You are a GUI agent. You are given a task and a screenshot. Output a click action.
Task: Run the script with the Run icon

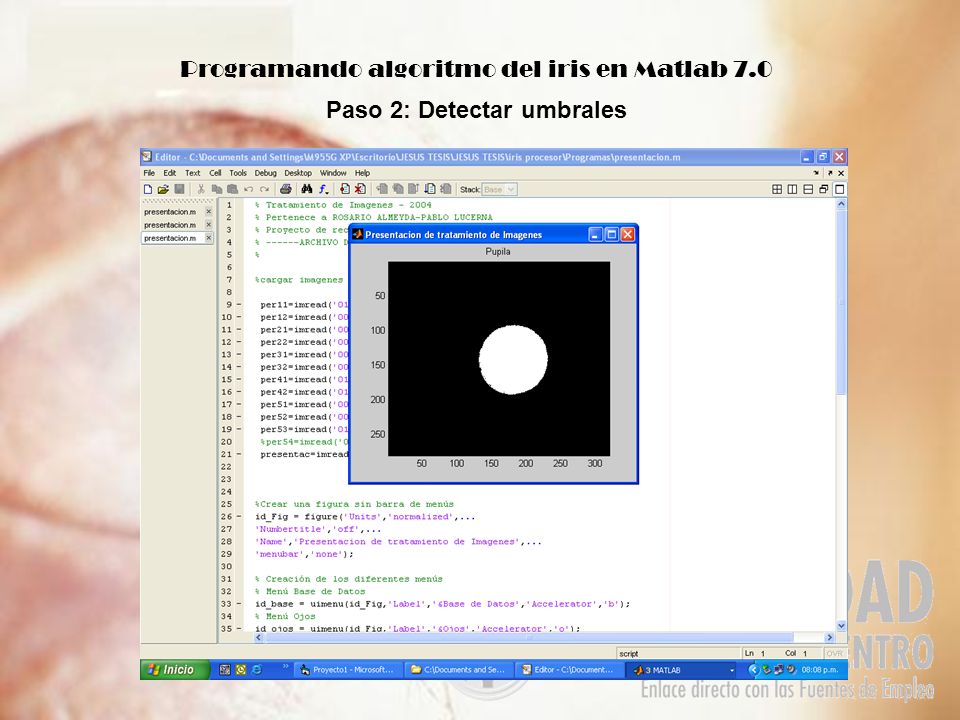(430, 189)
